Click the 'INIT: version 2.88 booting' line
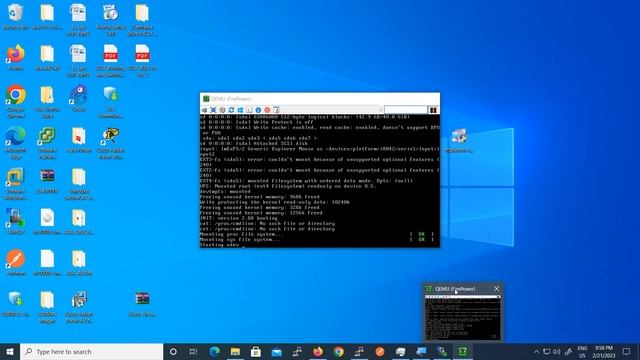640x360 pixels. 238,218
